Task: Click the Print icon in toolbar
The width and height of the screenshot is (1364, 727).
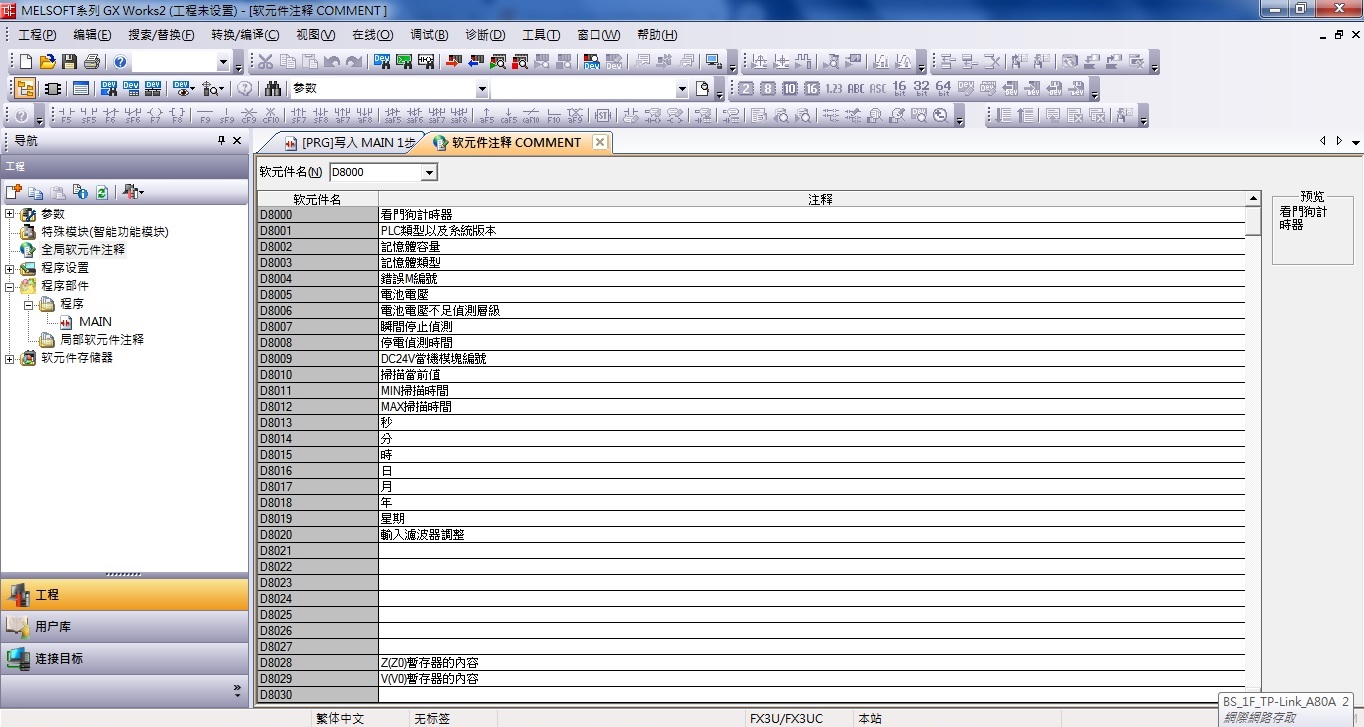Action: [x=92, y=62]
